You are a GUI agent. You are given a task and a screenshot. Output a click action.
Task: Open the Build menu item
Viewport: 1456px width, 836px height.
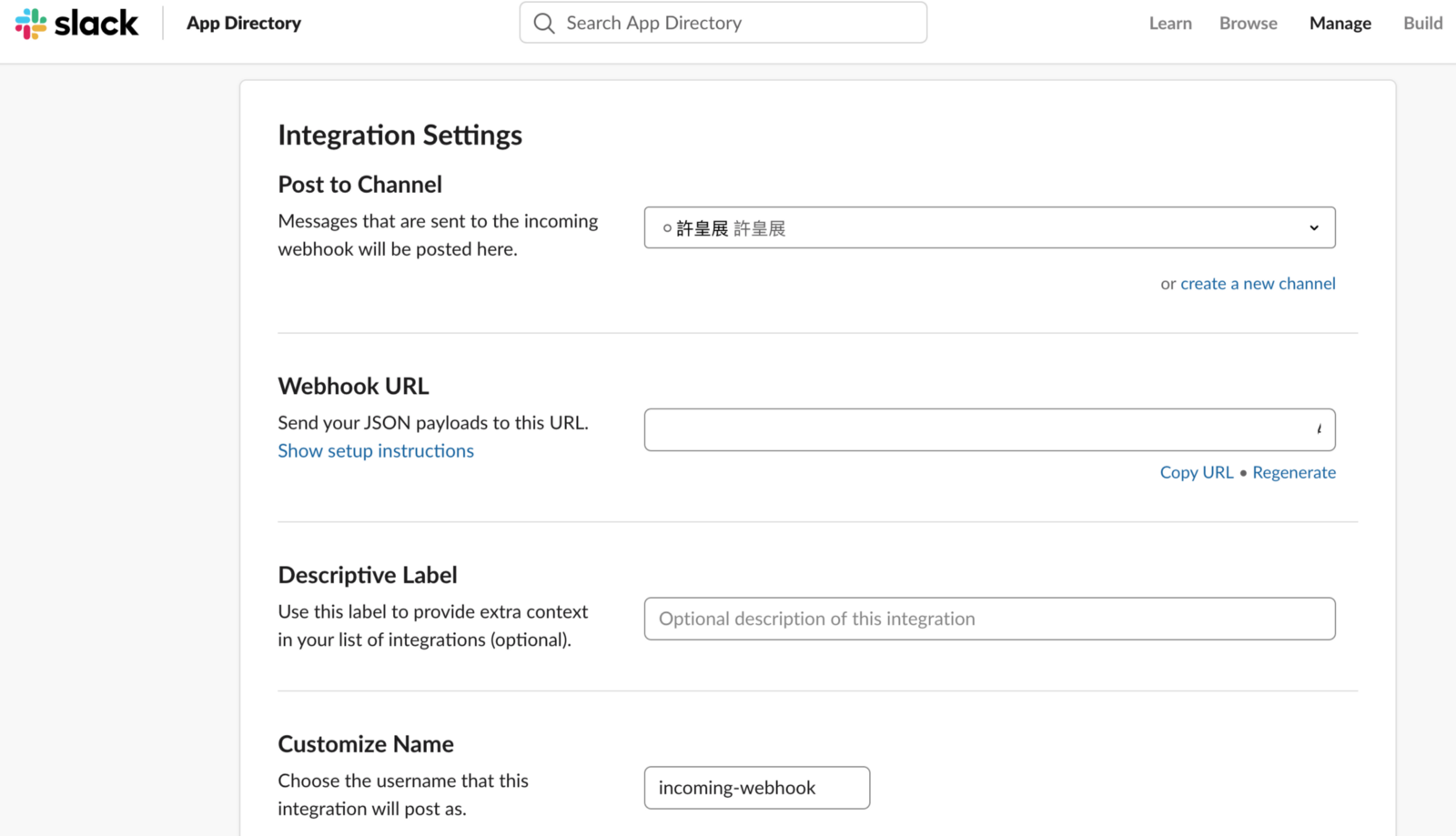(1423, 23)
